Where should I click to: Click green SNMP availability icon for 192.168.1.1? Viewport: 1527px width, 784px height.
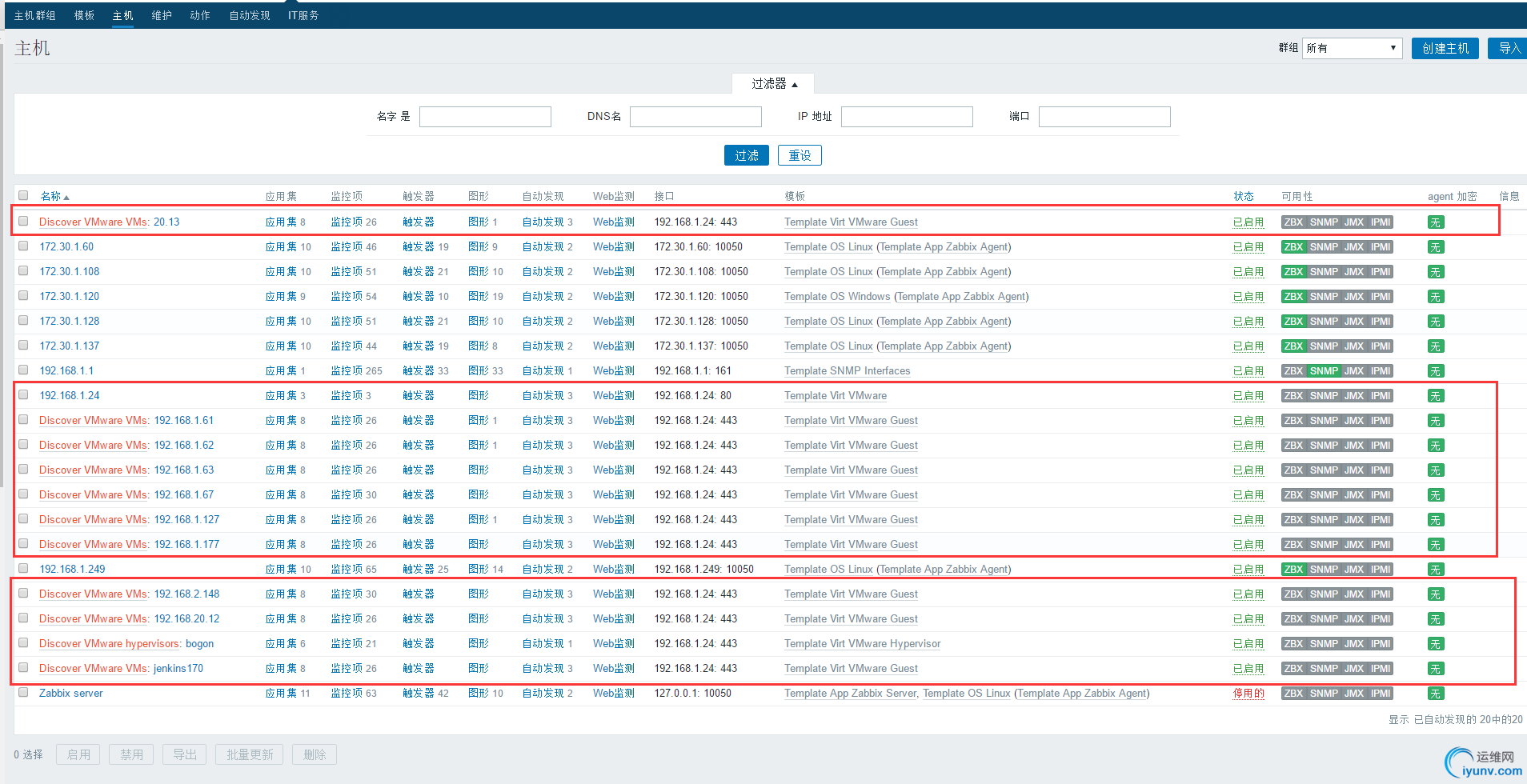coord(1324,370)
